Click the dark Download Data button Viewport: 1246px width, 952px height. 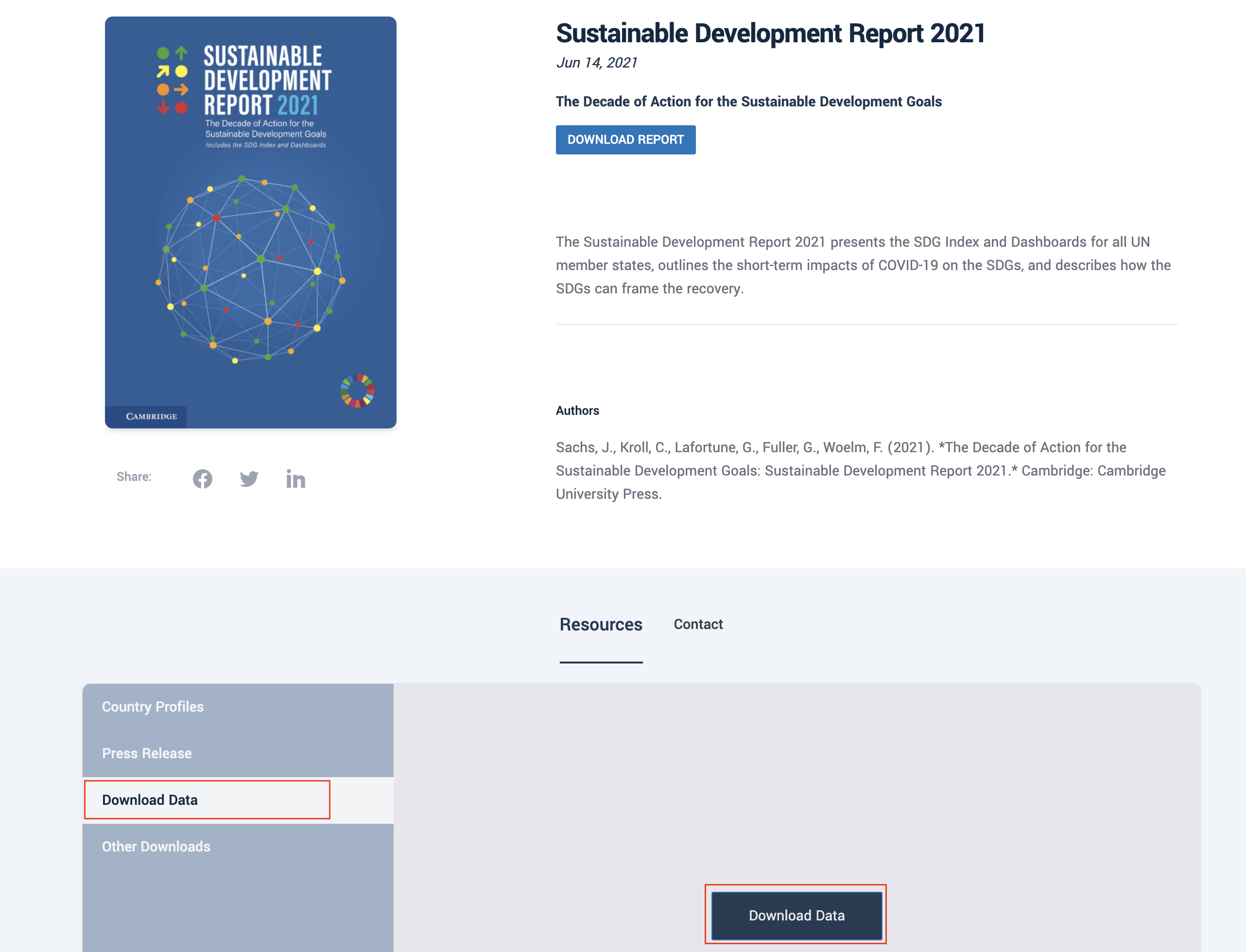[796, 915]
